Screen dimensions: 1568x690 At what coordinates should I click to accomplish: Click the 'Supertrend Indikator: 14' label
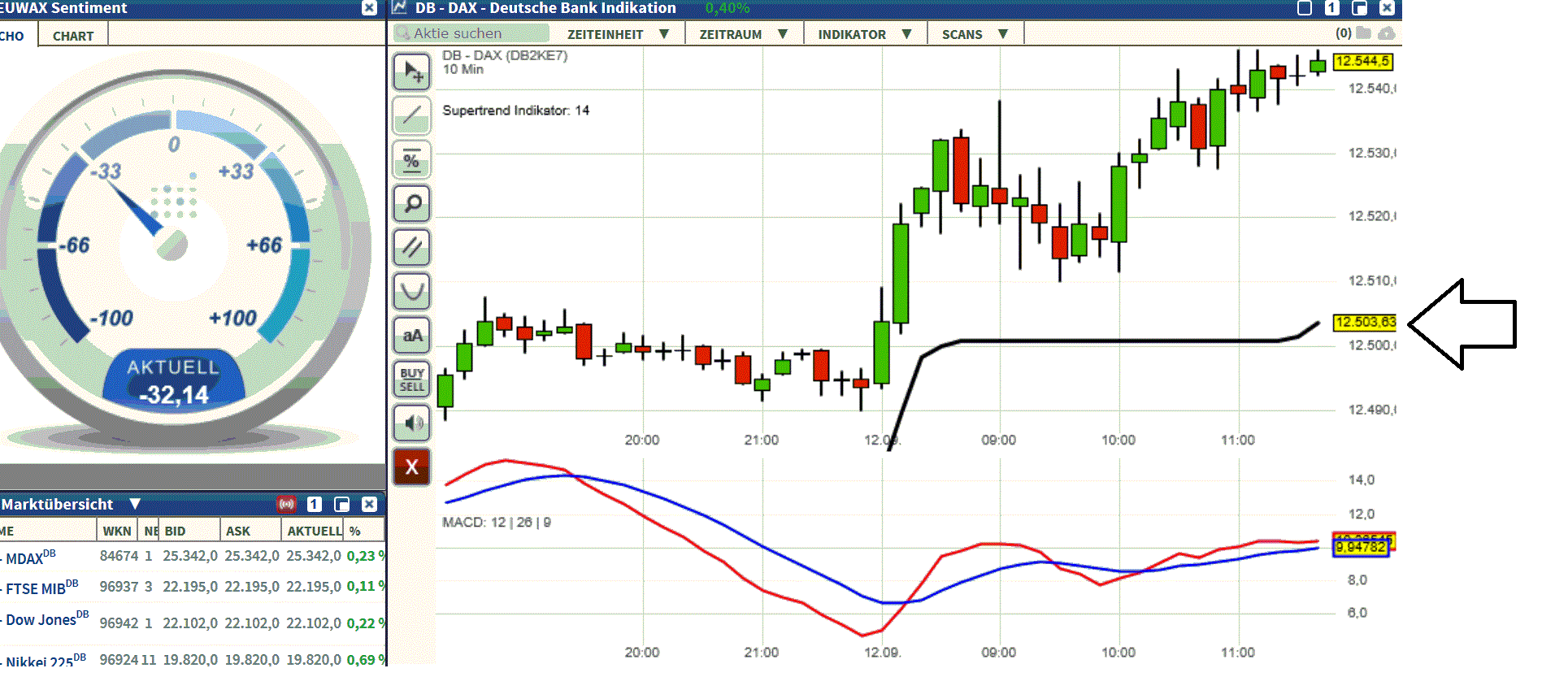tap(515, 111)
